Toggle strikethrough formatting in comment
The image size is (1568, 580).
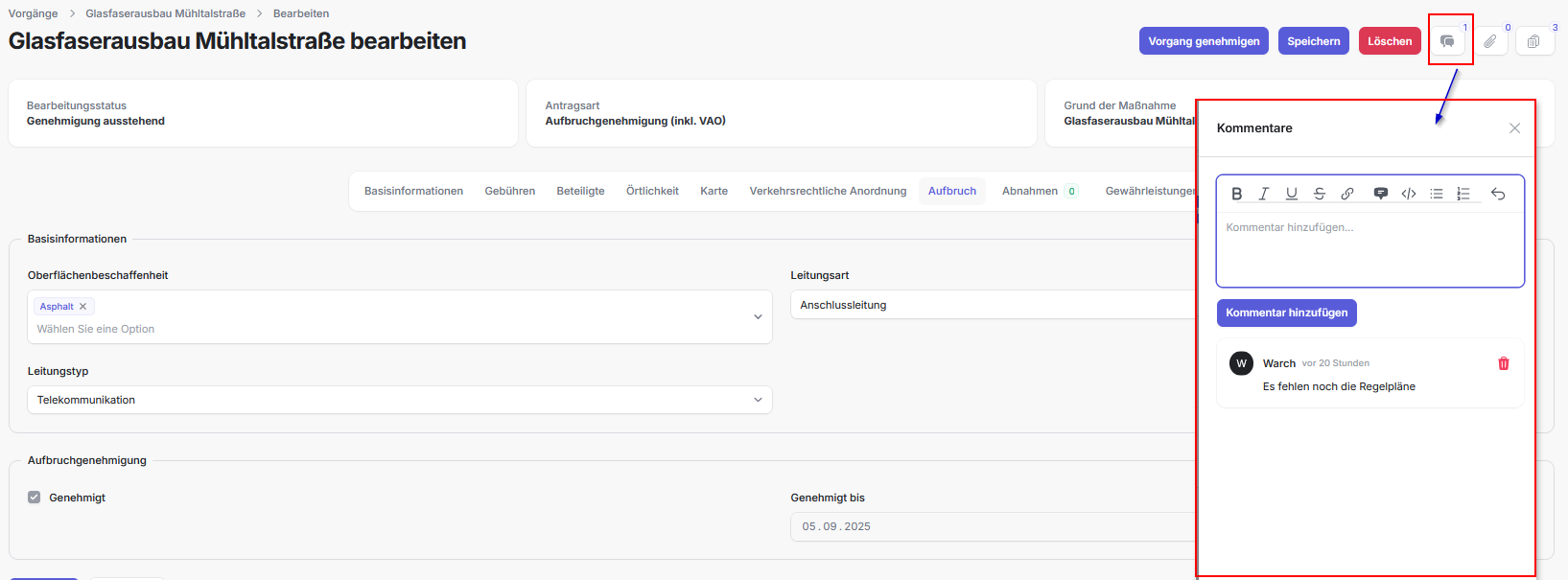[1320, 194]
